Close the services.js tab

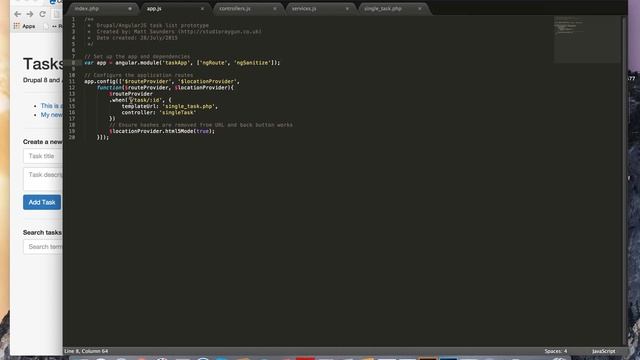[347, 9]
